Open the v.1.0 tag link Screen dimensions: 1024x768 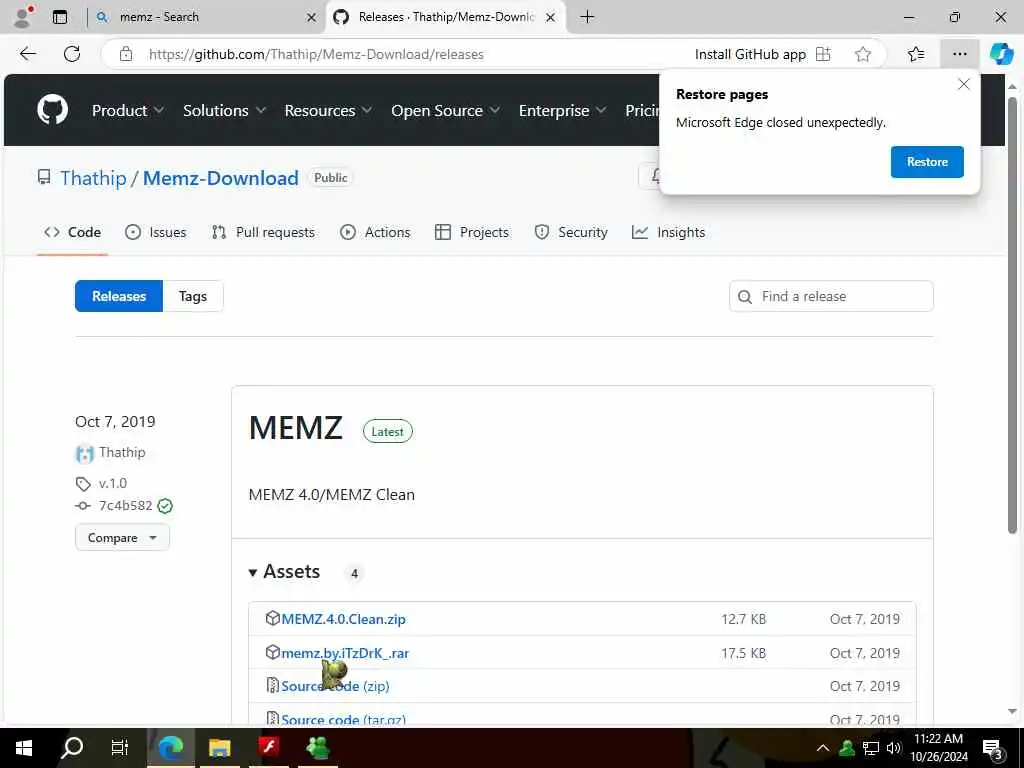click(x=112, y=483)
